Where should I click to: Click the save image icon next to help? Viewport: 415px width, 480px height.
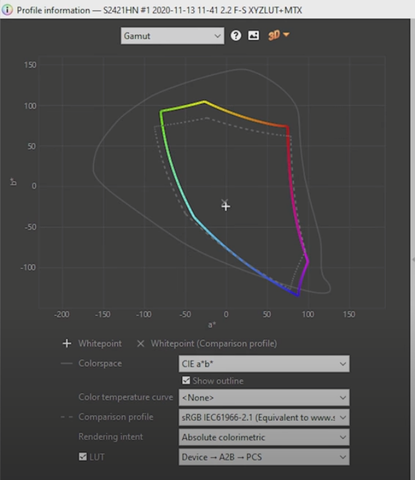click(253, 35)
